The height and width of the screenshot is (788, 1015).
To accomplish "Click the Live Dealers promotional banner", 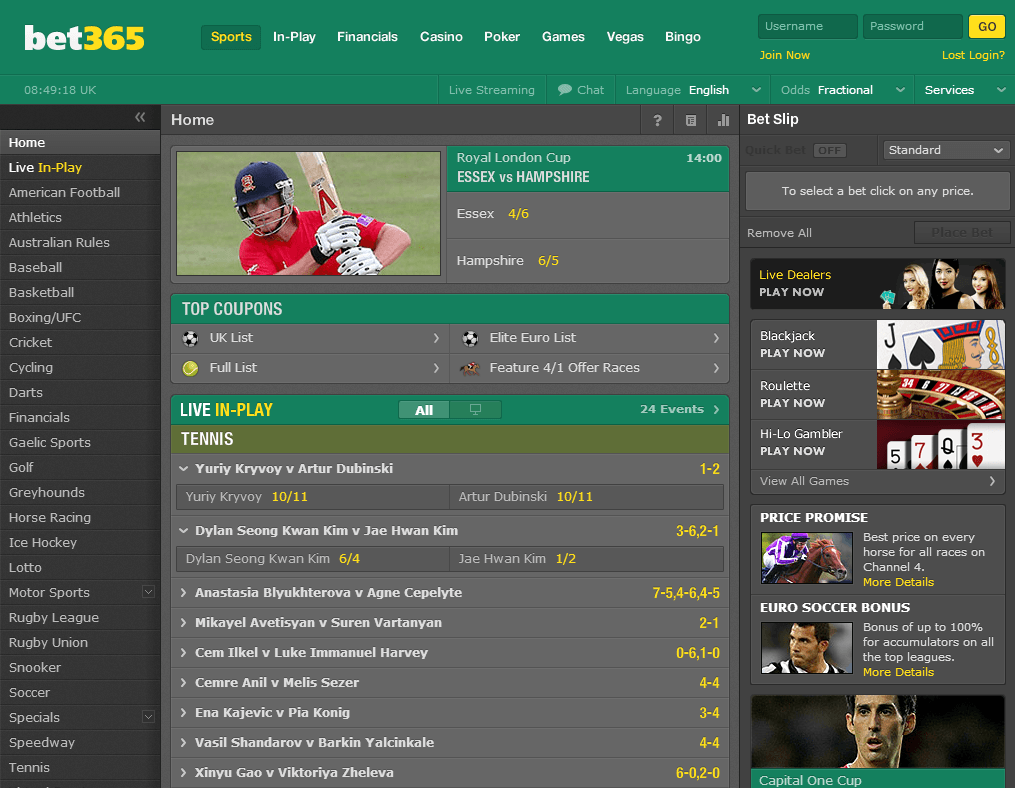I will click(x=877, y=285).
